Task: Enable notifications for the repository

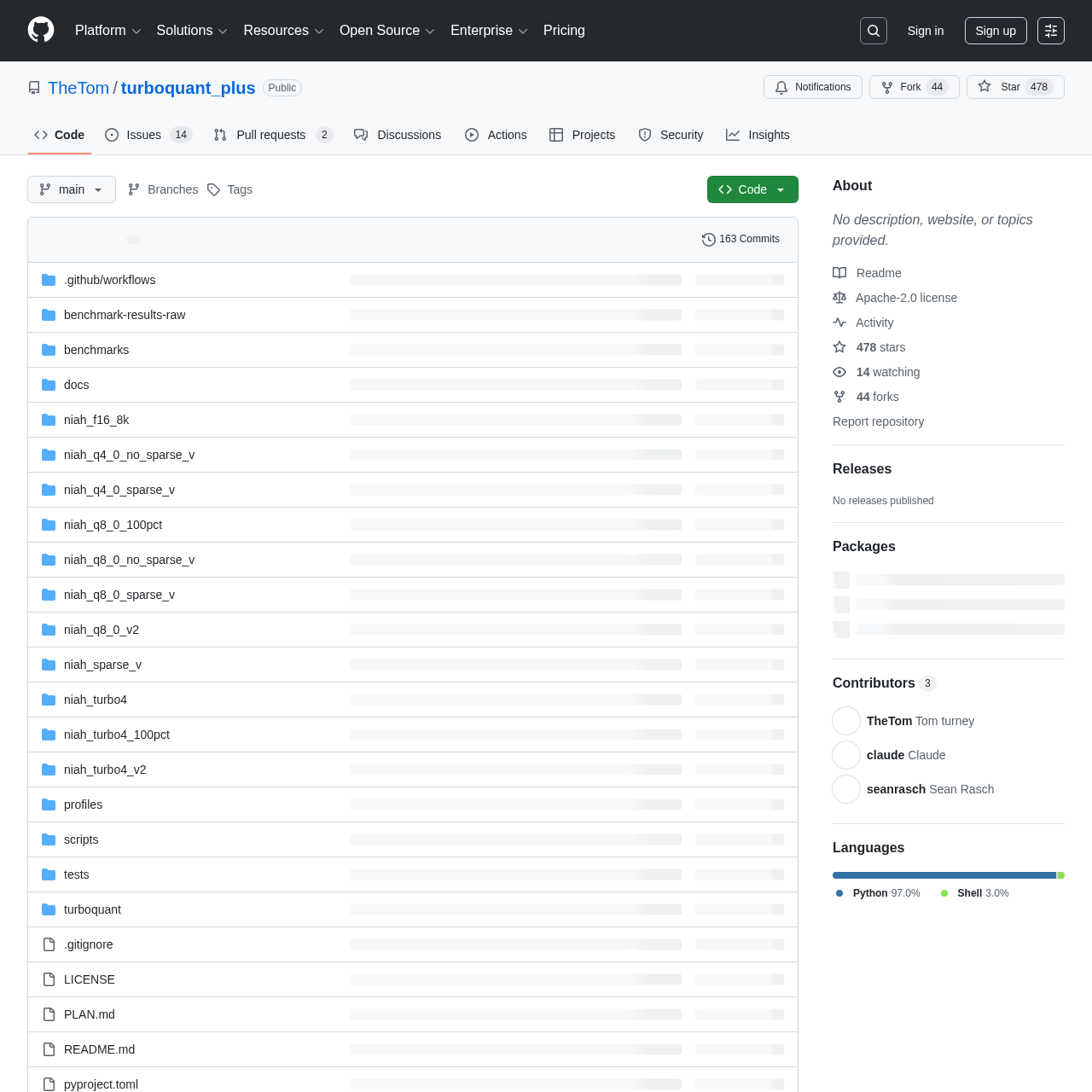Action: 811,86
